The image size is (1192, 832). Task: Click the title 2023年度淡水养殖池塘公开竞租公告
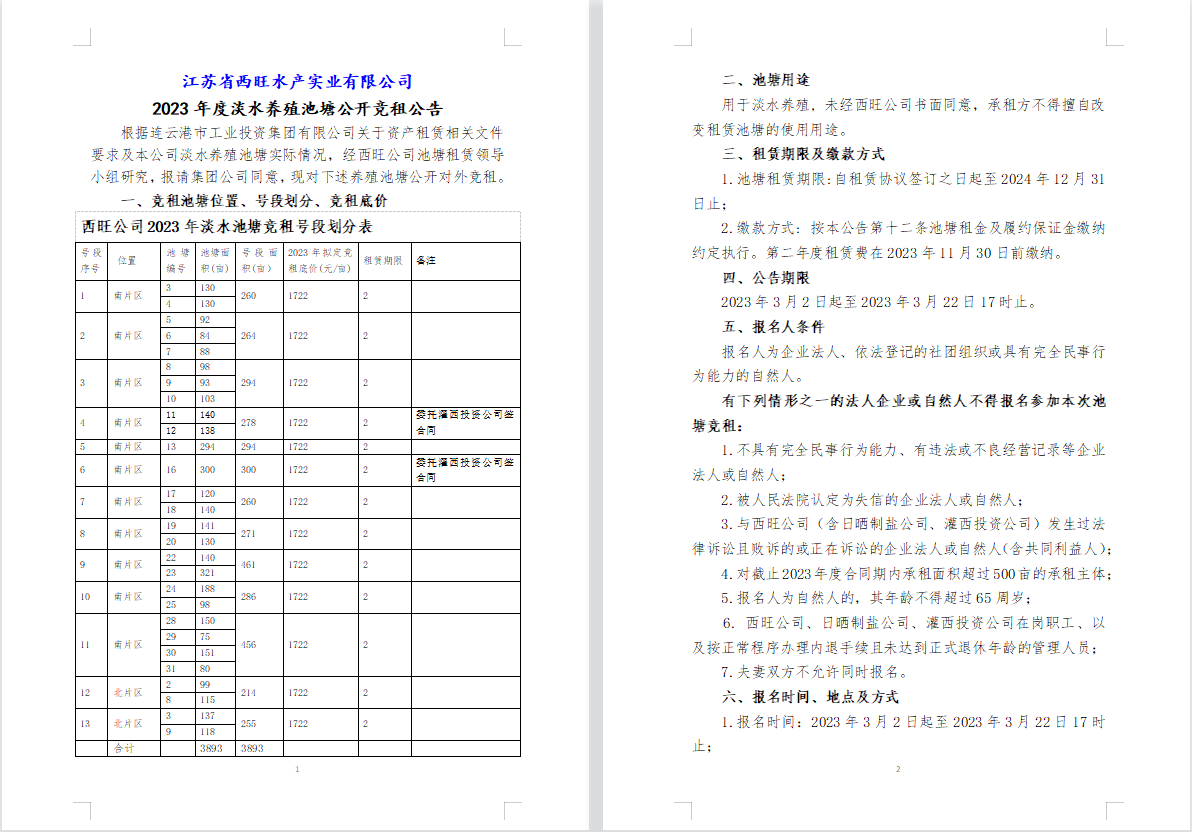tap(297, 108)
